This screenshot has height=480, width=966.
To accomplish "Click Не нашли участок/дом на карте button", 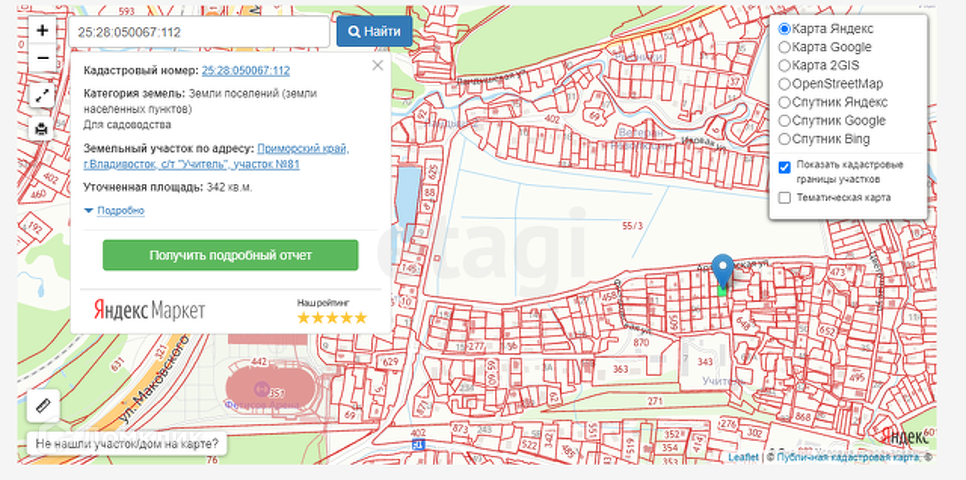I will [127, 444].
